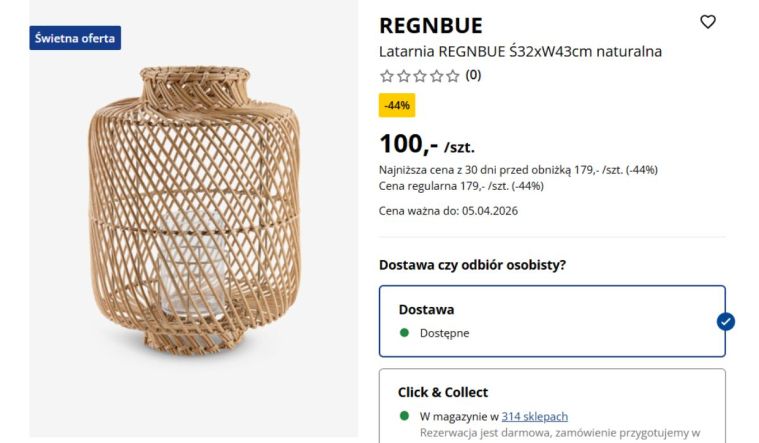Click the blue checkmark on Dostawa option

pyautogui.click(x=726, y=321)
